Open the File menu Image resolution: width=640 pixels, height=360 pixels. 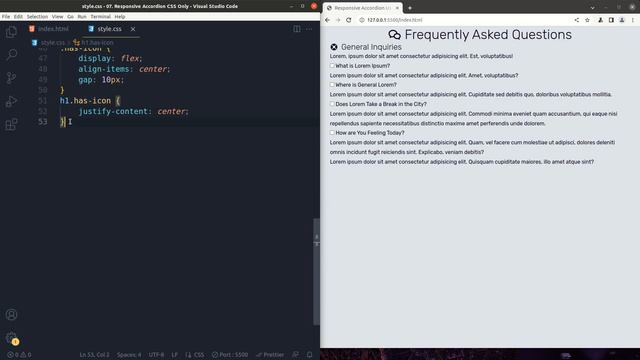click(x=6, y=17)
